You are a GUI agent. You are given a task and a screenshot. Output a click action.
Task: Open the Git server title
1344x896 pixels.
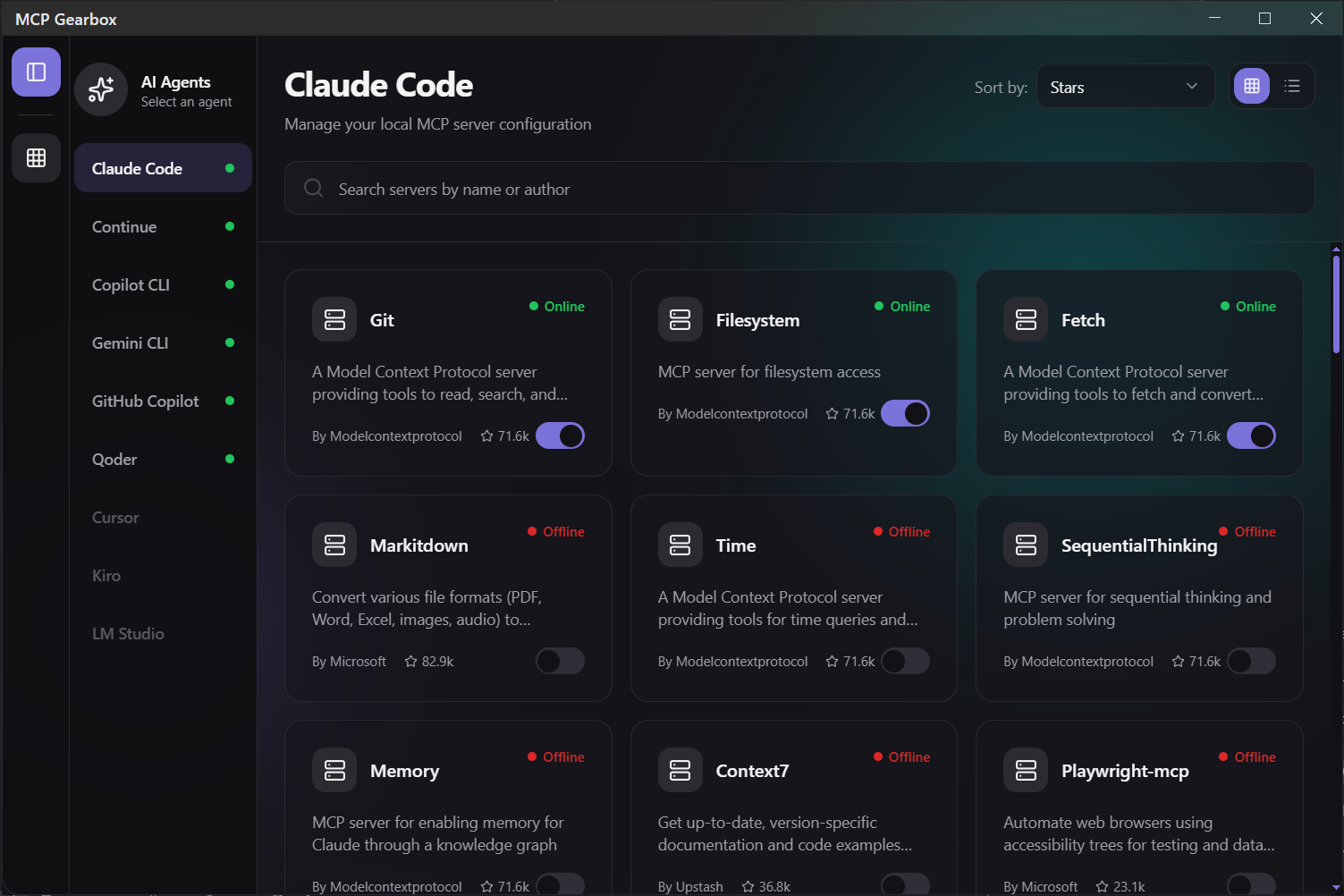[x=382, y=320]
